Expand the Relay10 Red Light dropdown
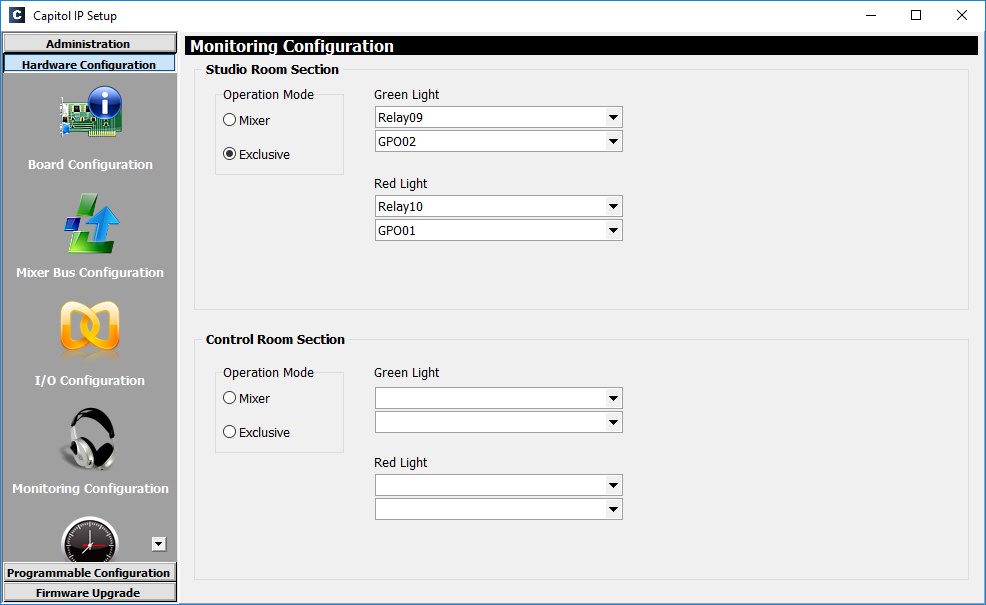Viewport: 986px width, 605px height. (499, 206)
